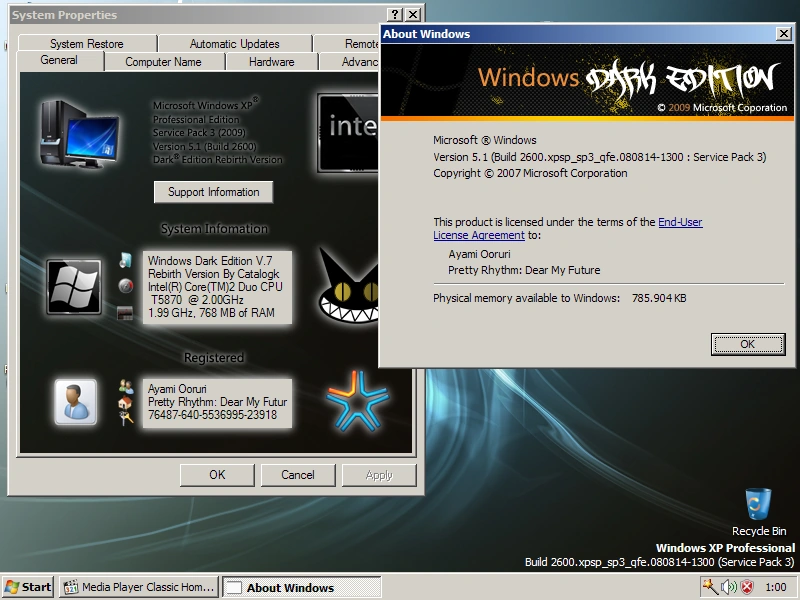
Task: Click the Registered heading
Action: 214,358
